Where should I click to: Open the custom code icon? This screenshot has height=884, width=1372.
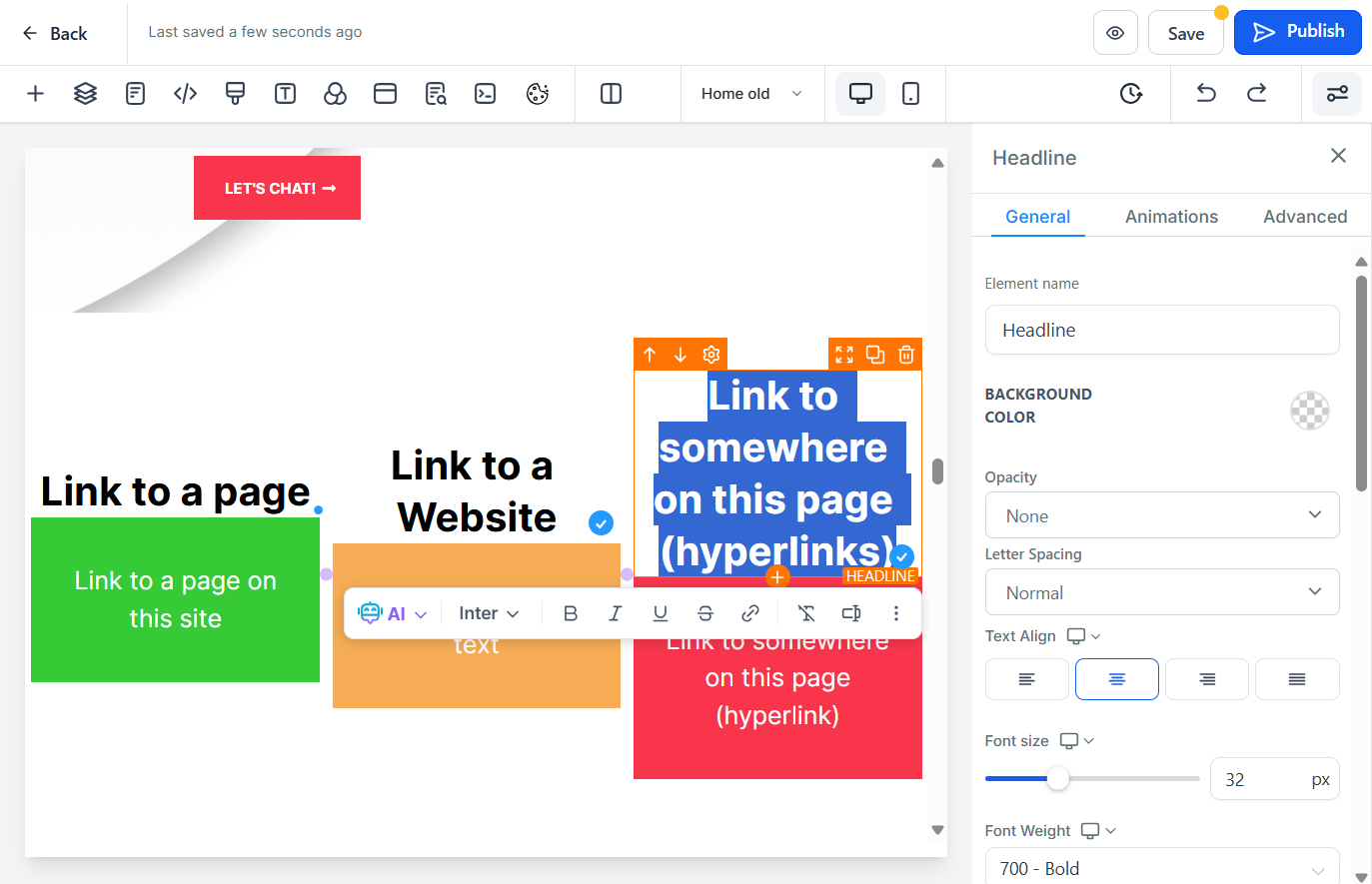coord(185,94)
